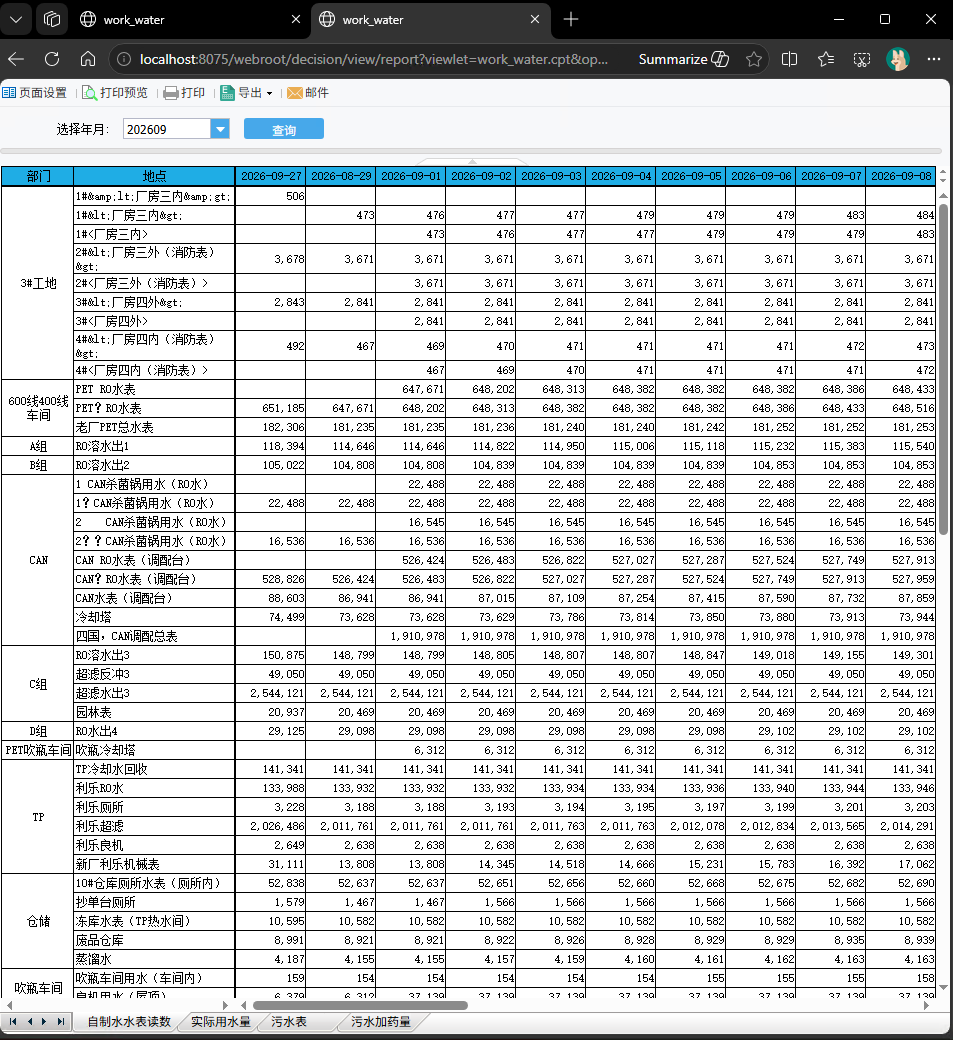Click left arrow of left-pane horizontal scrollbar
The image size is (953, 1040).
(9, 1005)
